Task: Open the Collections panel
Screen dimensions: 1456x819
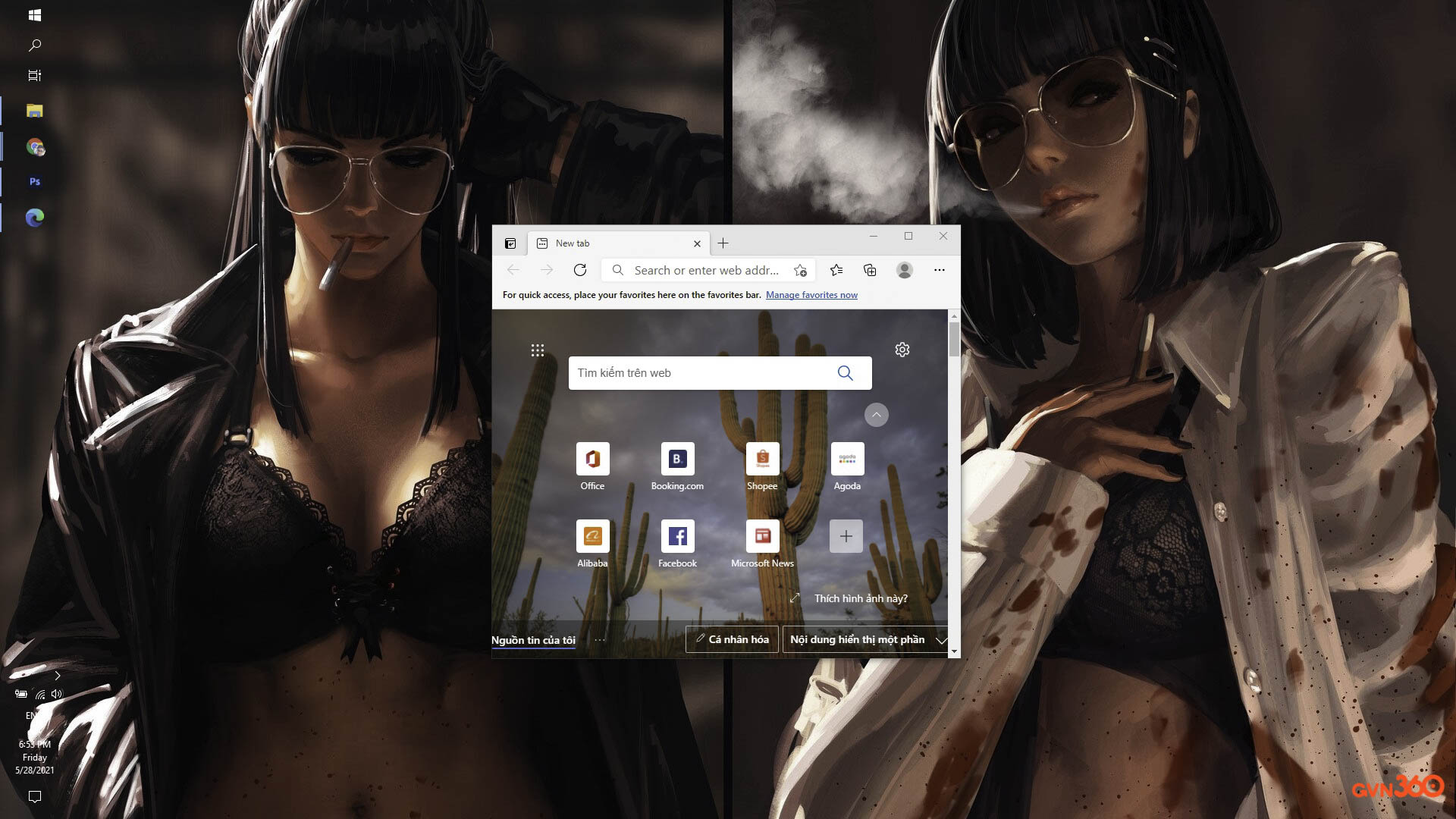Action: pos(870,270)
